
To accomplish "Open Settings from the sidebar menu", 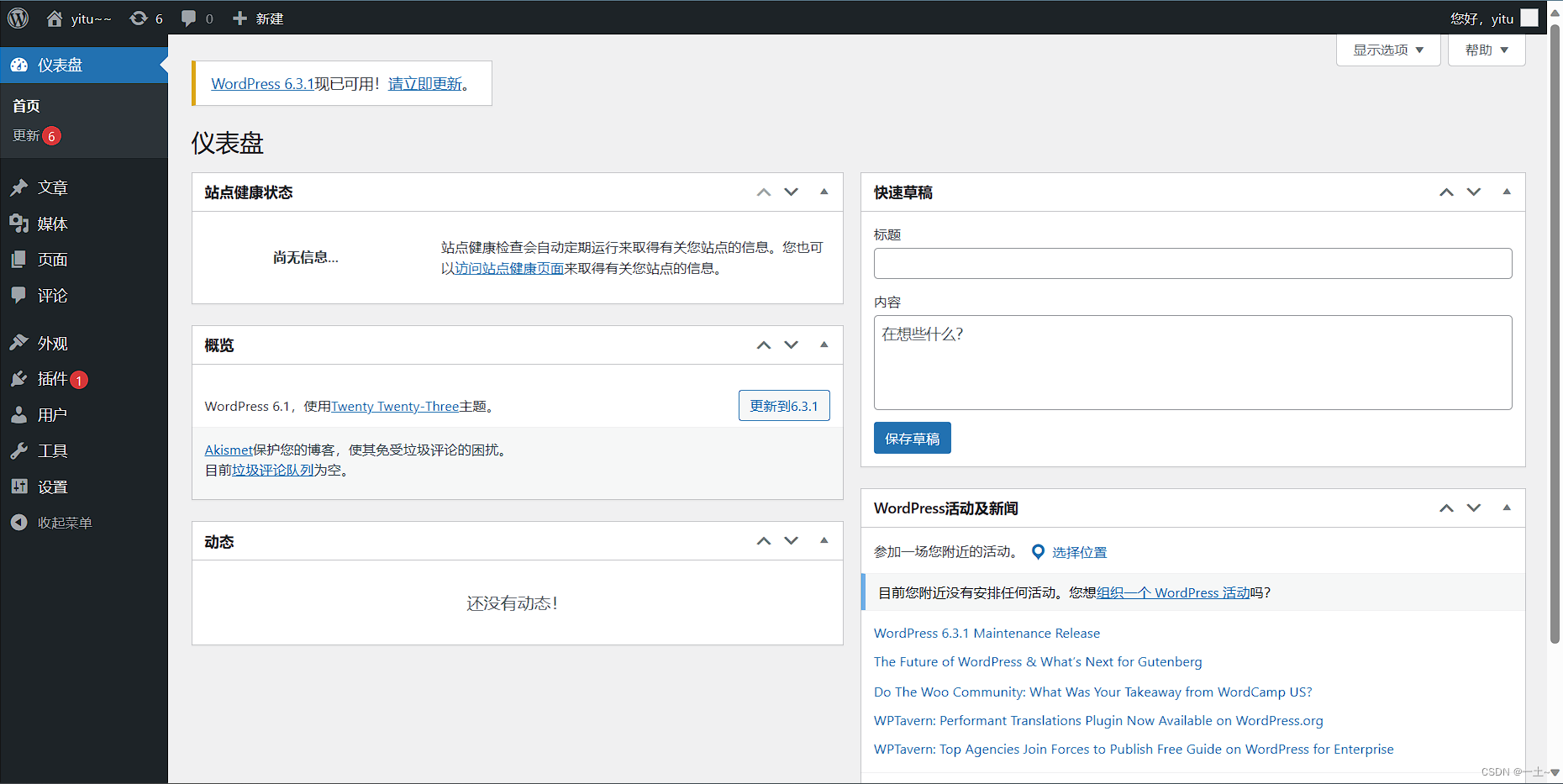I will pyautogui.click(x=52, y=487).
